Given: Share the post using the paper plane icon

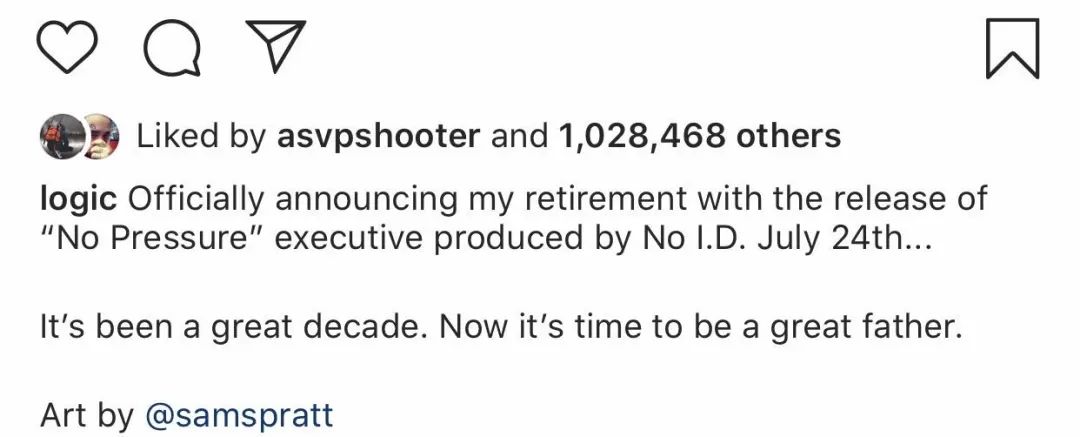Looking at the screenshot, I should (x=272, y=47).
